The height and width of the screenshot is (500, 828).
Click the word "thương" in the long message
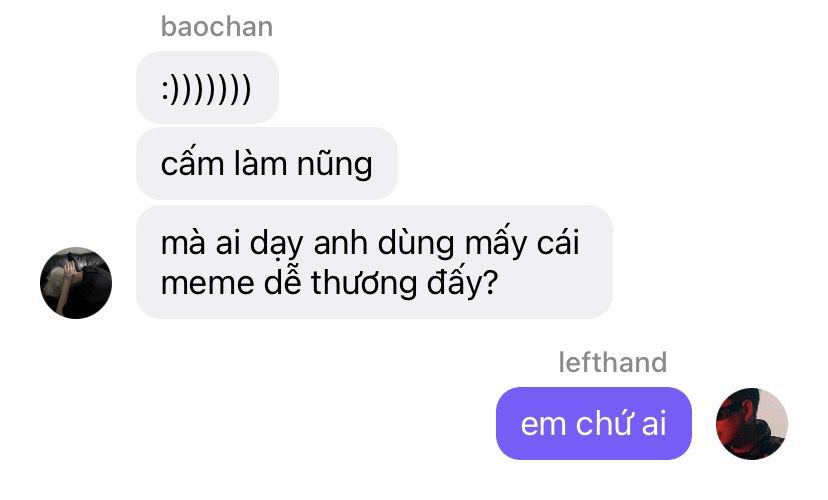(x=364, y=283)
